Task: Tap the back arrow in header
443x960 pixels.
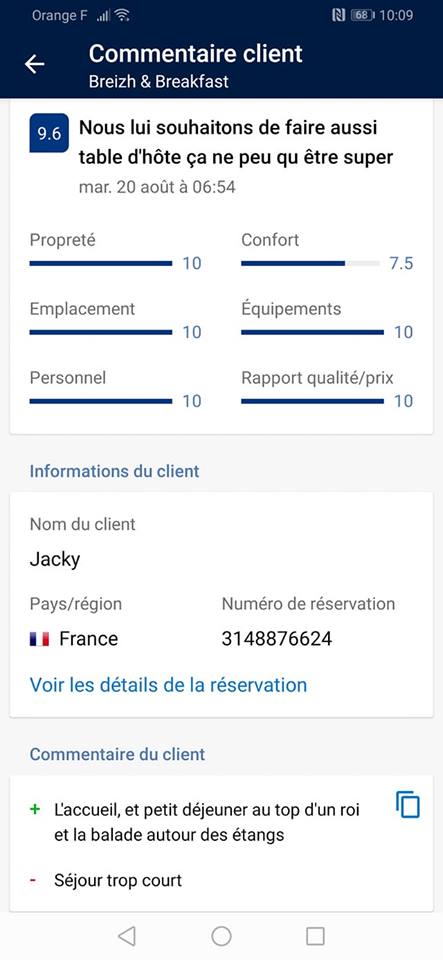Action: pos(34,64)
